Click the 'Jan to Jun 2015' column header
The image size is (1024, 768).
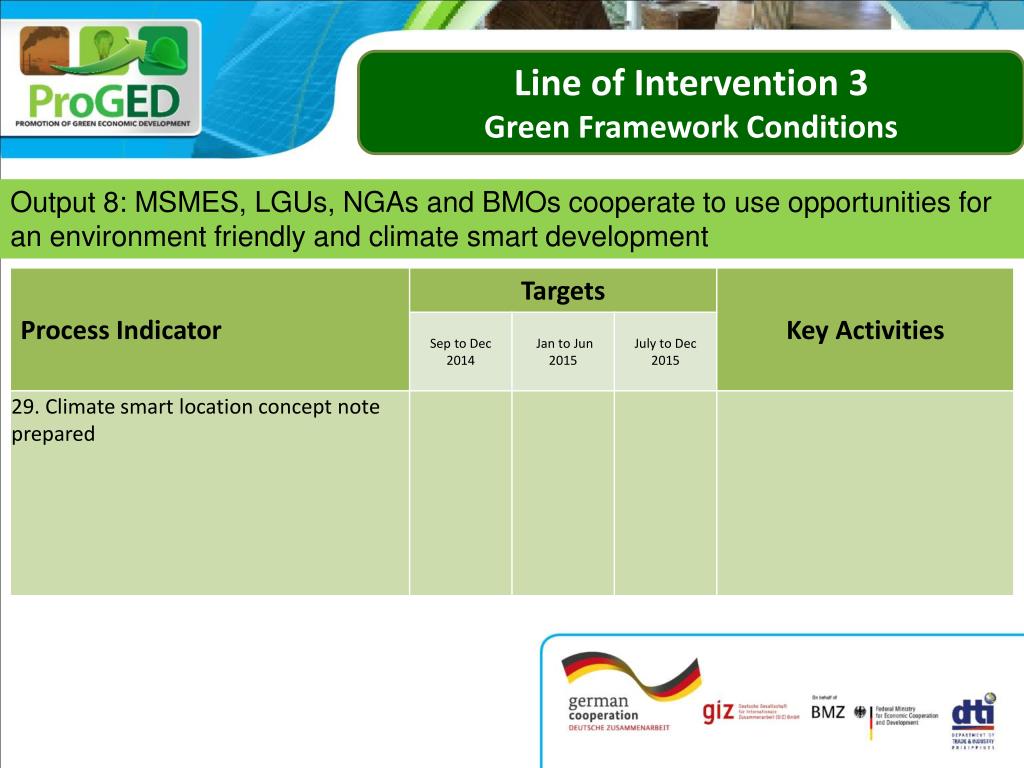[563, 352]
